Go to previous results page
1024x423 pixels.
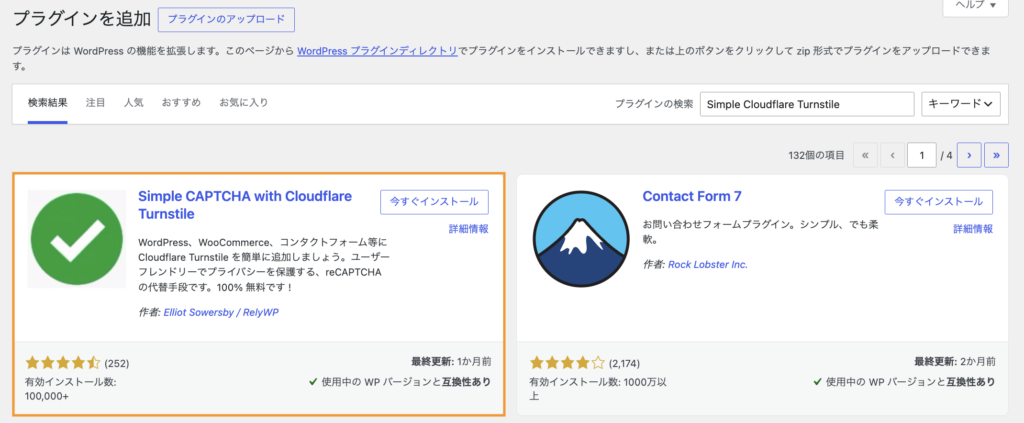(892, 155)
